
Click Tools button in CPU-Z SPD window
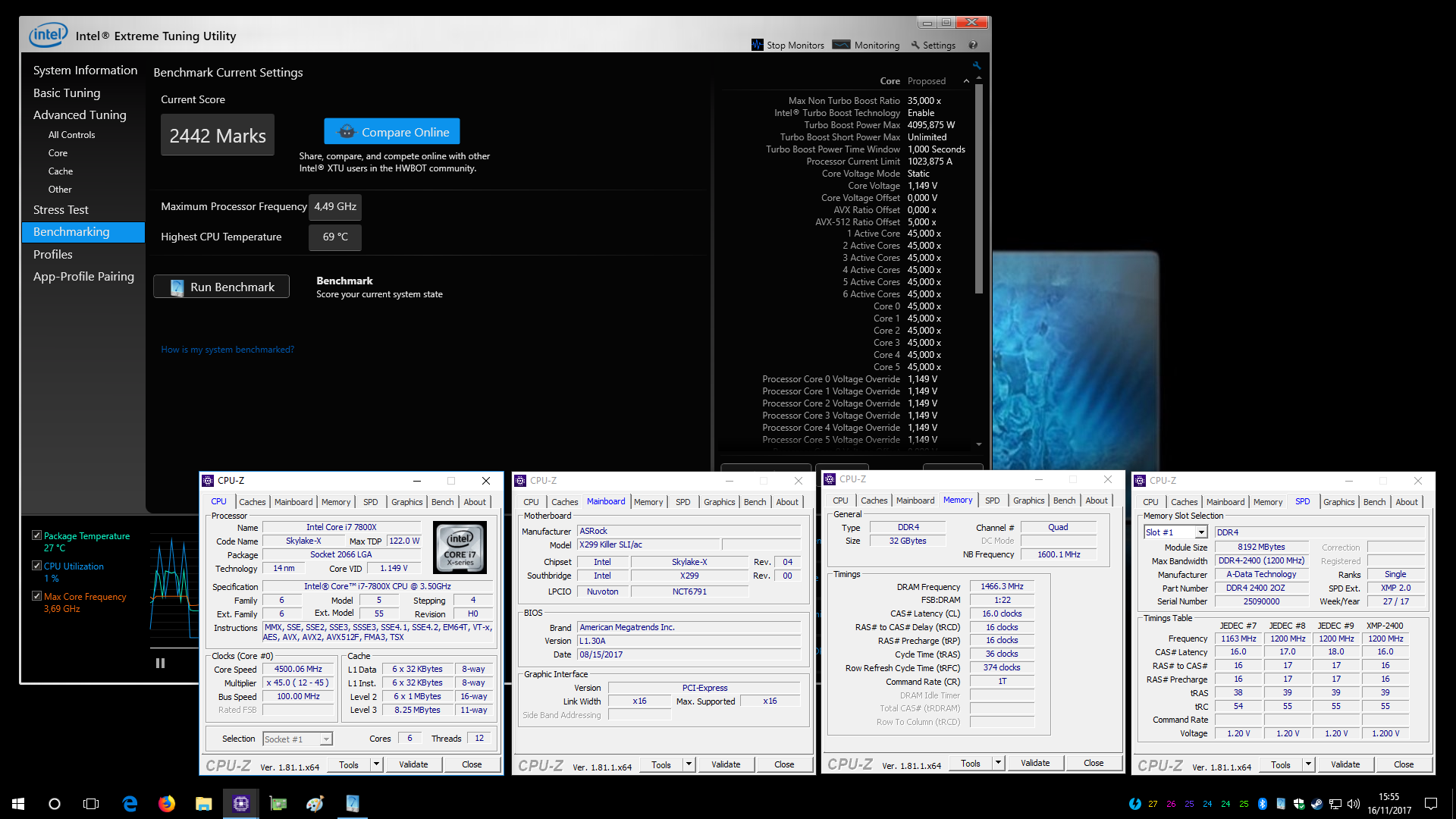[1280, 764]
